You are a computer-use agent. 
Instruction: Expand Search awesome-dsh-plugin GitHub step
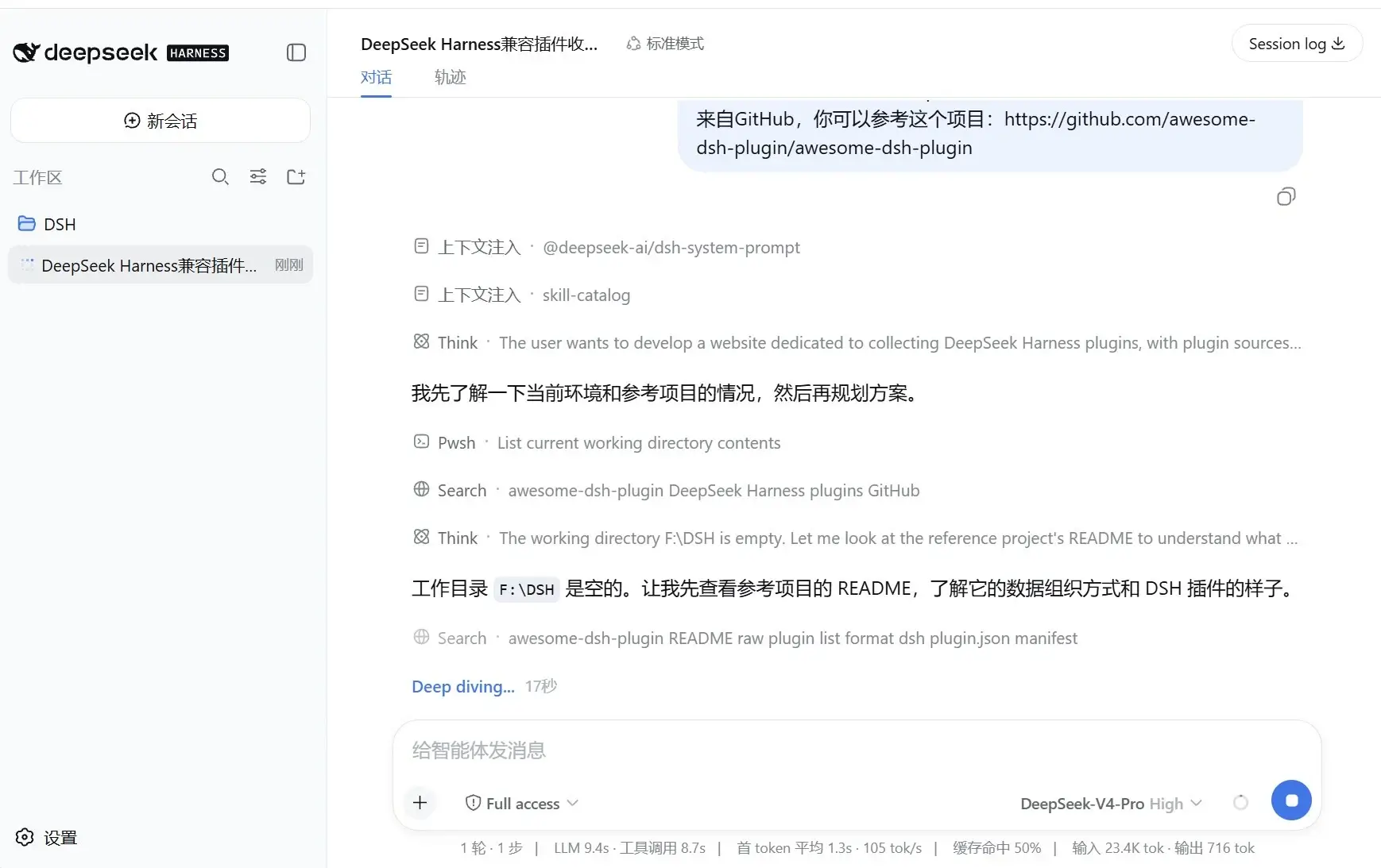click(x=667, y=491)
